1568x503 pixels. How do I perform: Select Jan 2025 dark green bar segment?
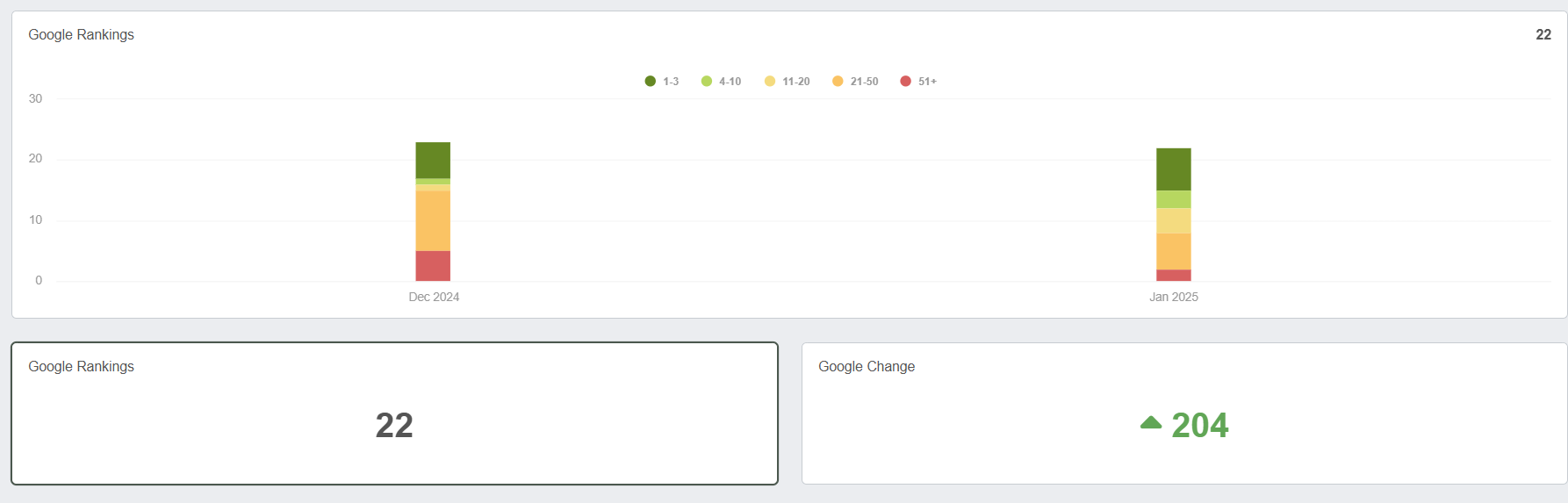[x=1174, y=169]
